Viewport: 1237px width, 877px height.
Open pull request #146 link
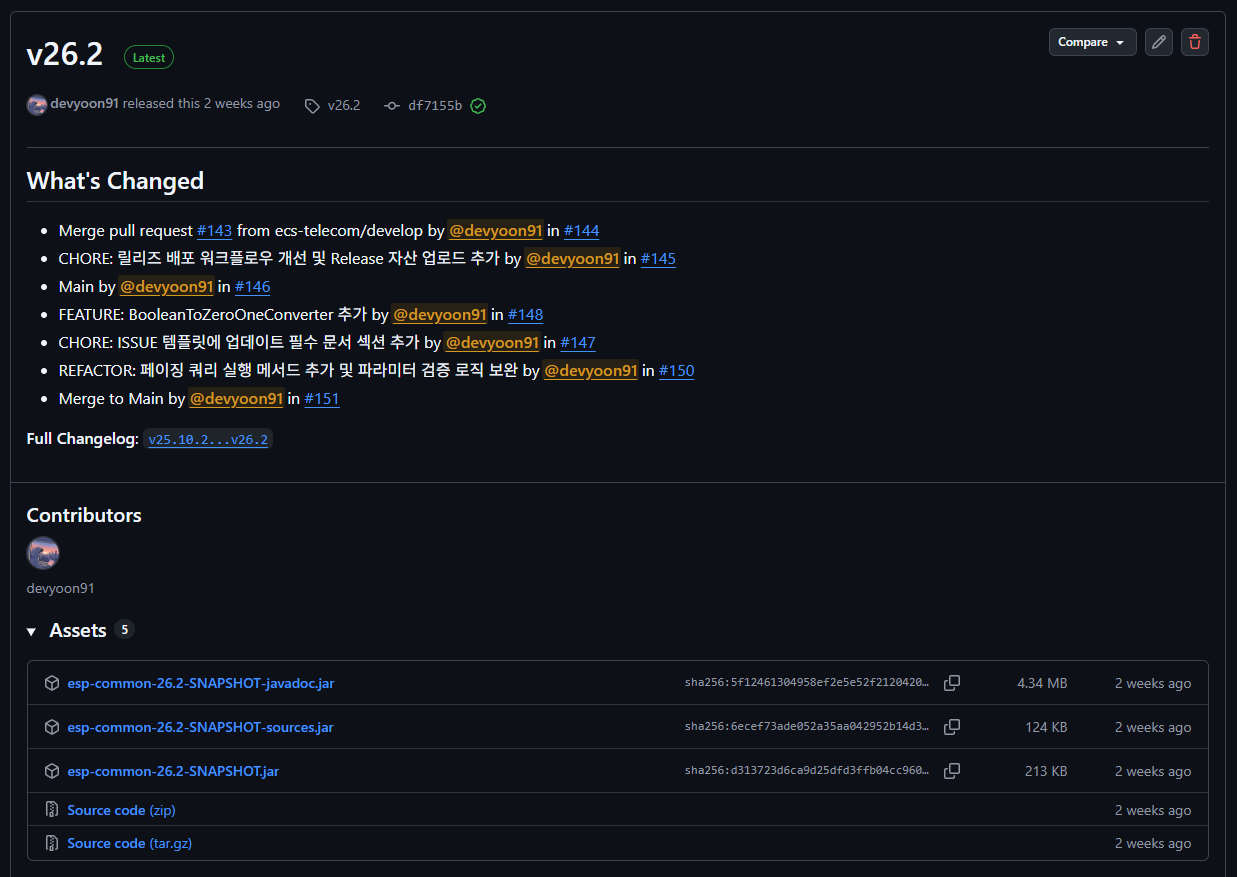coord(252,287)
